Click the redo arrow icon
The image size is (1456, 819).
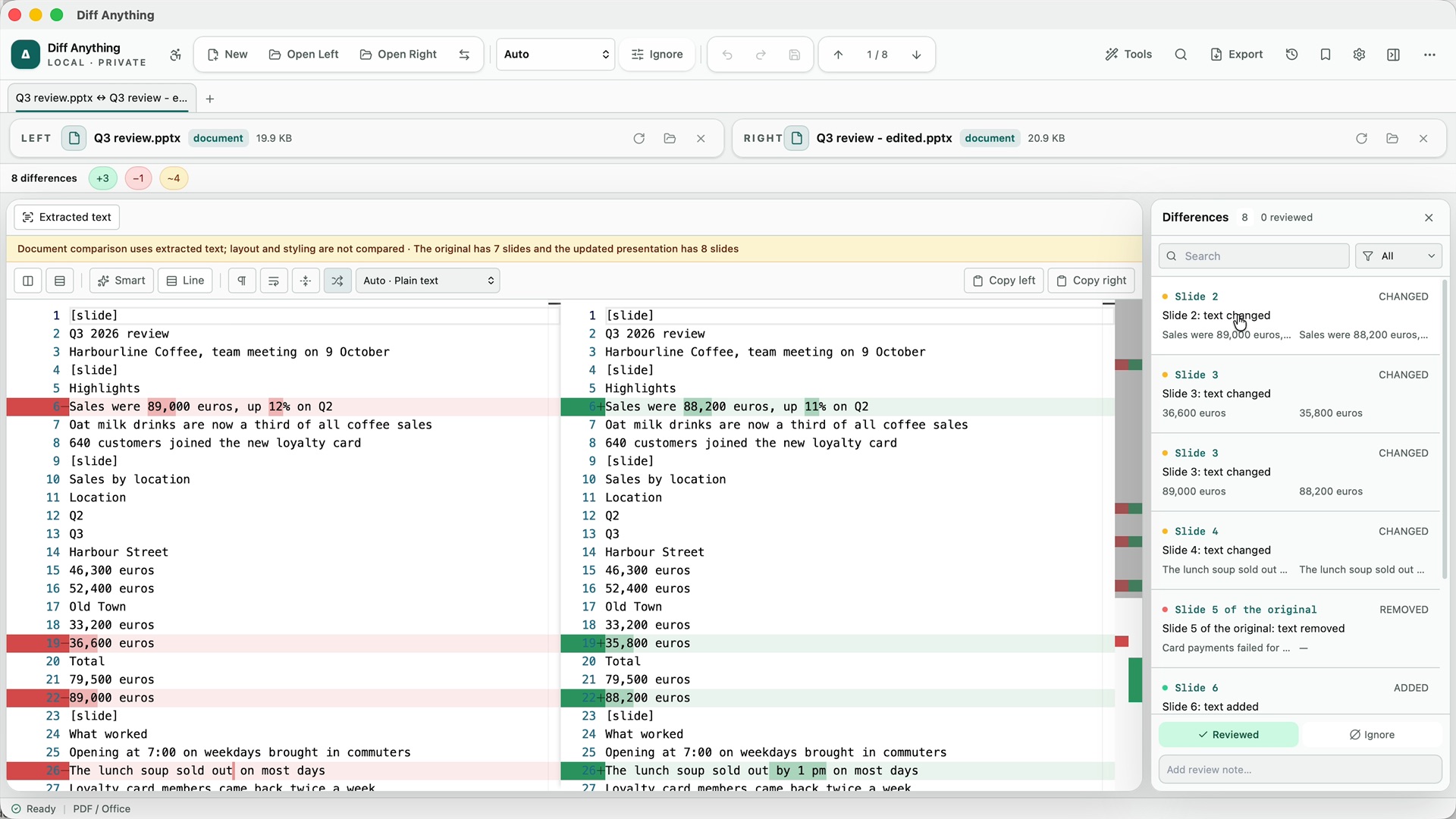761,55
